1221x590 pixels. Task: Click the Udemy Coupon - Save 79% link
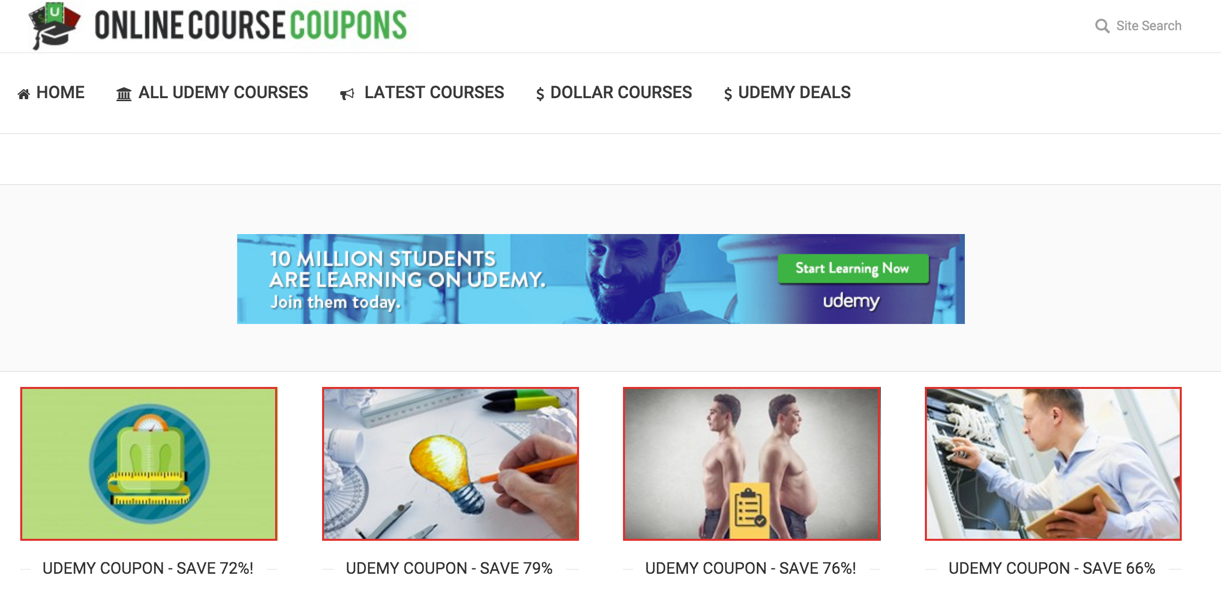click(449, 568)
